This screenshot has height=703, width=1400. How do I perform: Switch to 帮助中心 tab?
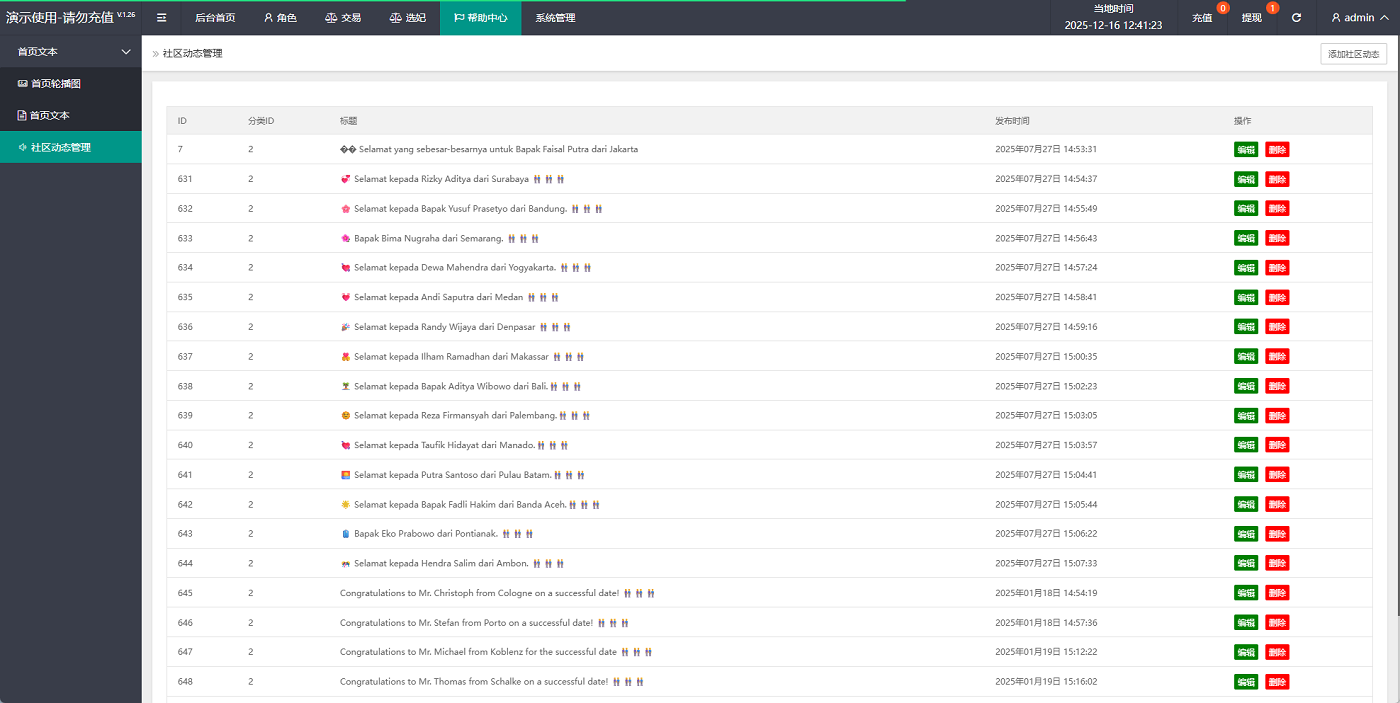pyautogui.click(x=480, y=18)
